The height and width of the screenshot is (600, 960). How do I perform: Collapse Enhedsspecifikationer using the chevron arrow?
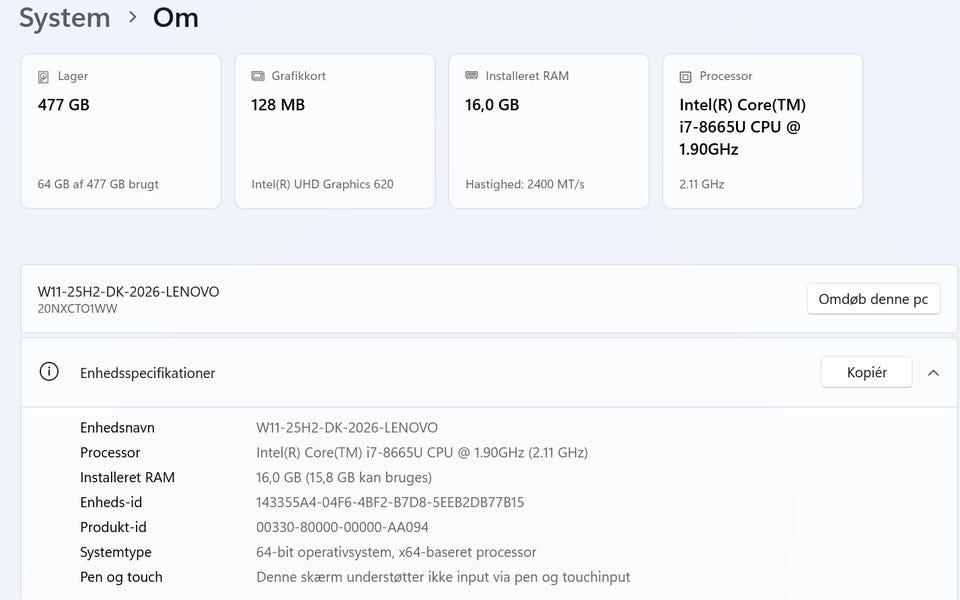click(933, 373)
